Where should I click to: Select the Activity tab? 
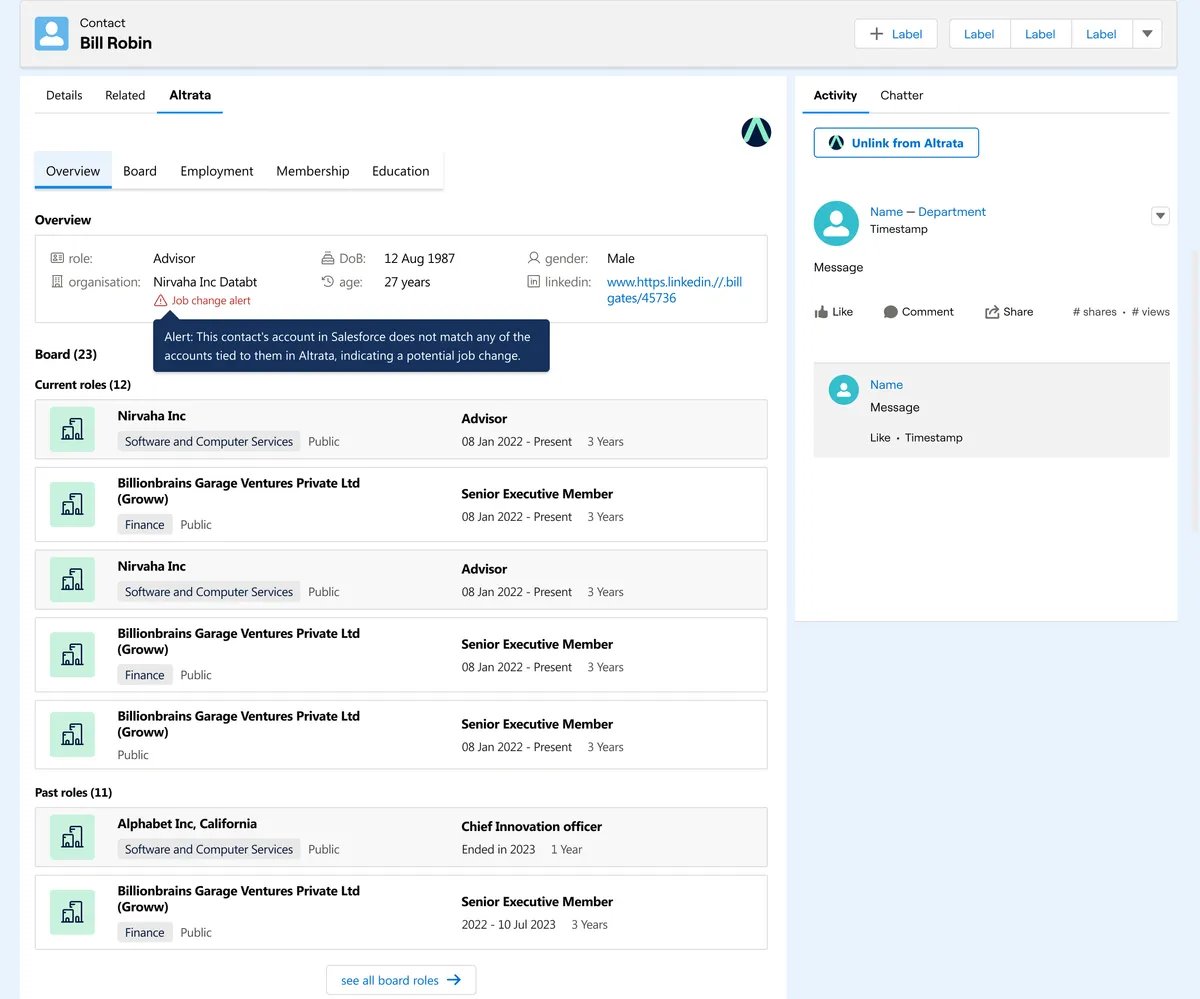pos(835,95)
